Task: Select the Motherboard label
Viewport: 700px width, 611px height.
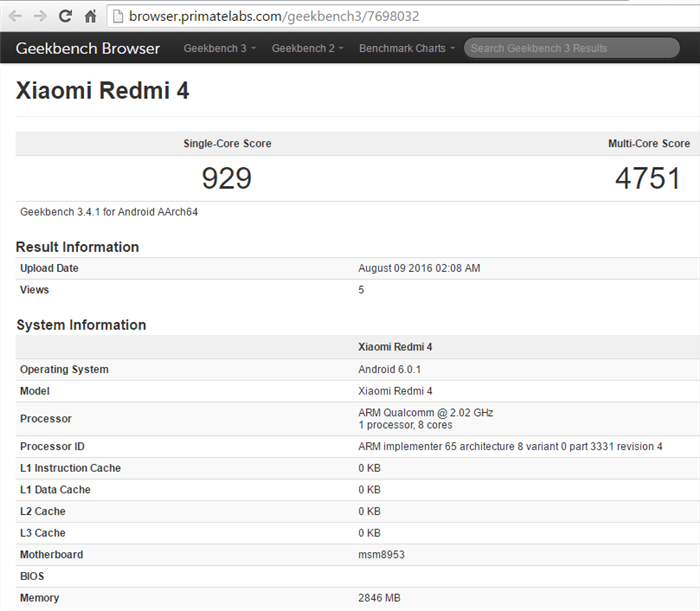Action: [x=51, y=555]
